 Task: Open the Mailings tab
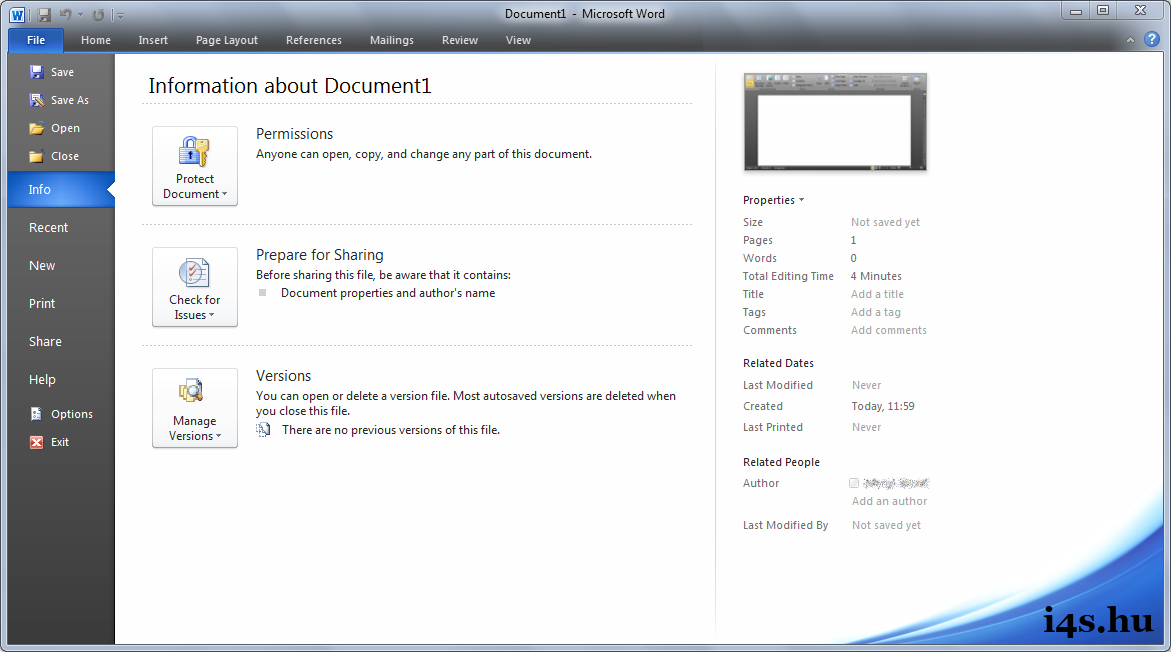392,40
